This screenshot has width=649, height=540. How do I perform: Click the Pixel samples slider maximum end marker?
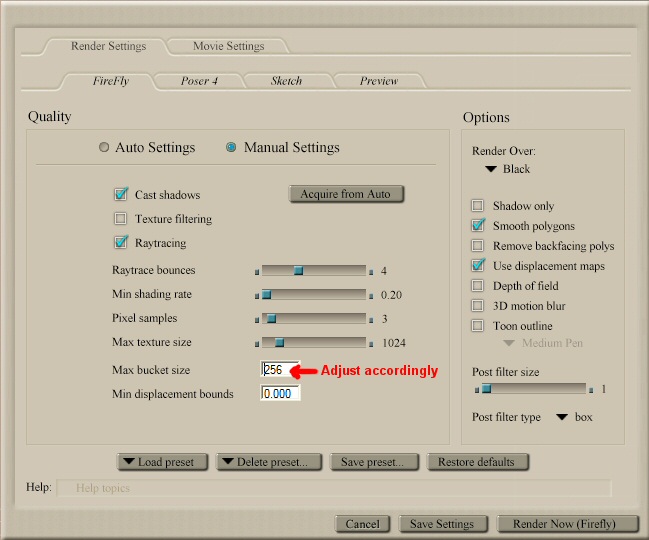(371, 320)
